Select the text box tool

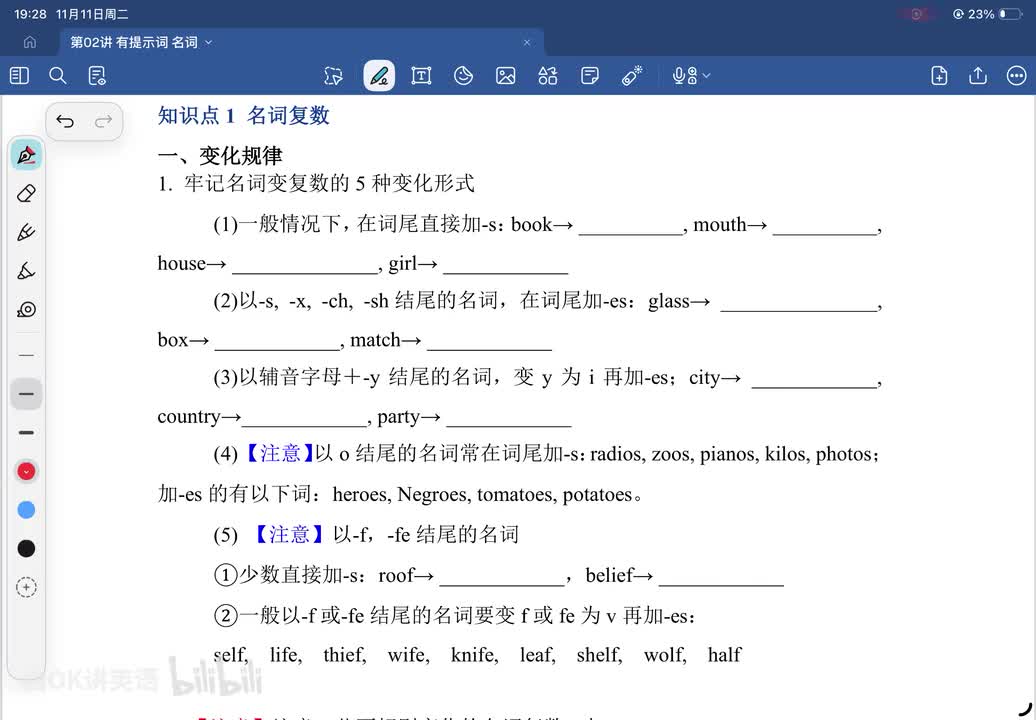421,76
